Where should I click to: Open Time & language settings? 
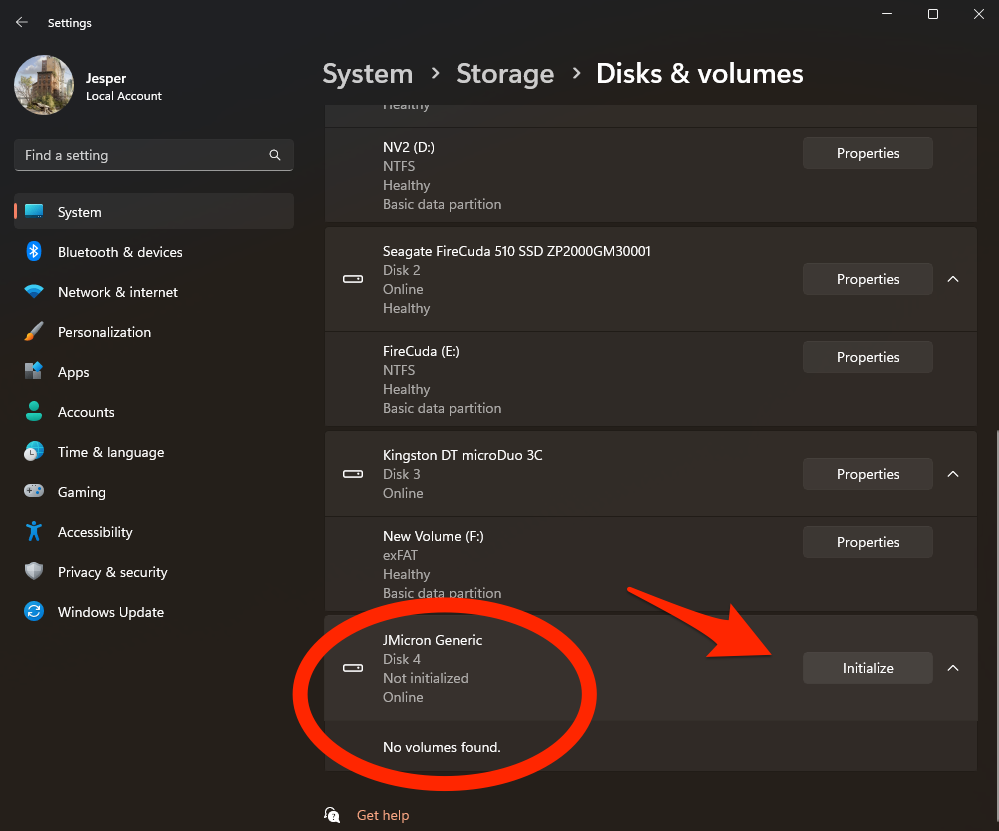coord(154,452)
